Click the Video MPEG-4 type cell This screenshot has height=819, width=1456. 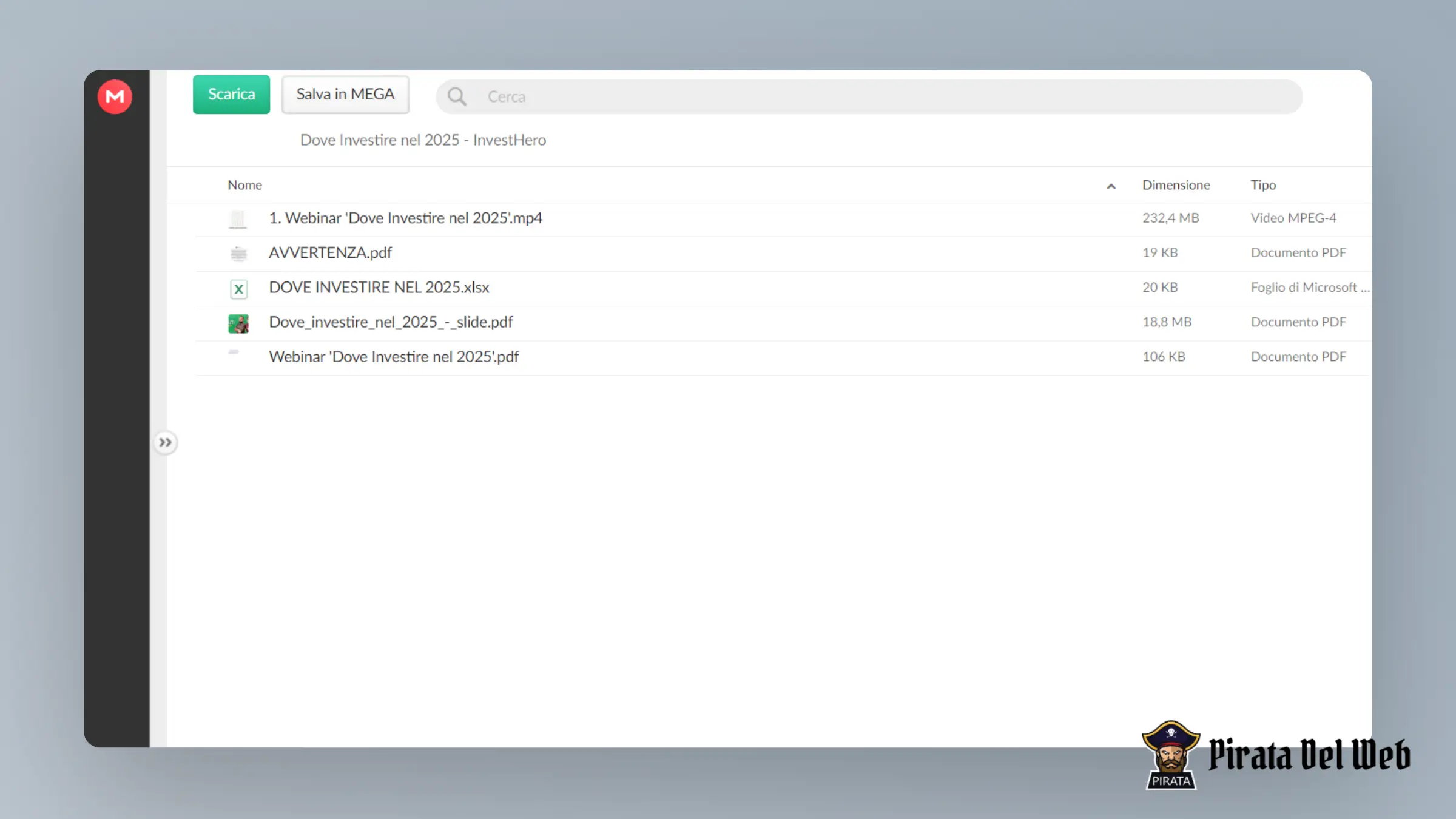click(x=1293, y=218)
